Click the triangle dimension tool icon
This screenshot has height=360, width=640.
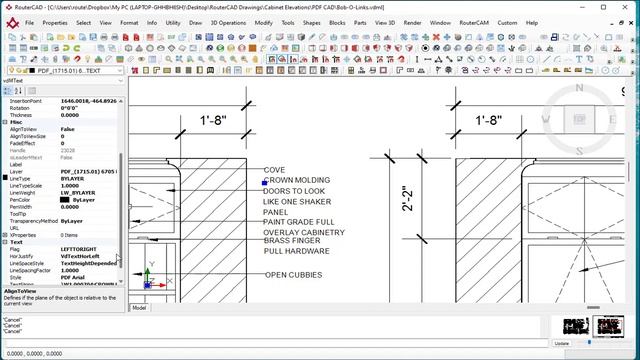(438, 59)
